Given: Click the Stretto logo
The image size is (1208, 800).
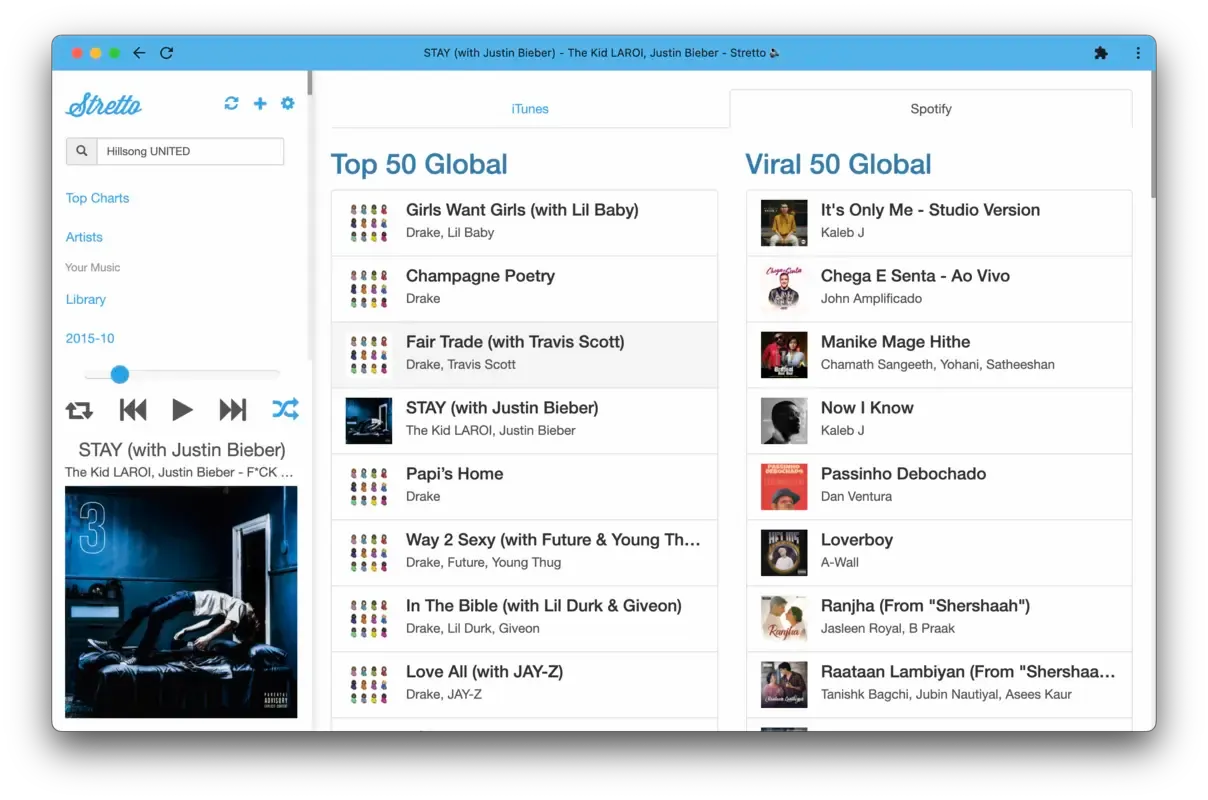Looking at the screenshot, I should [x=104, y=104].
